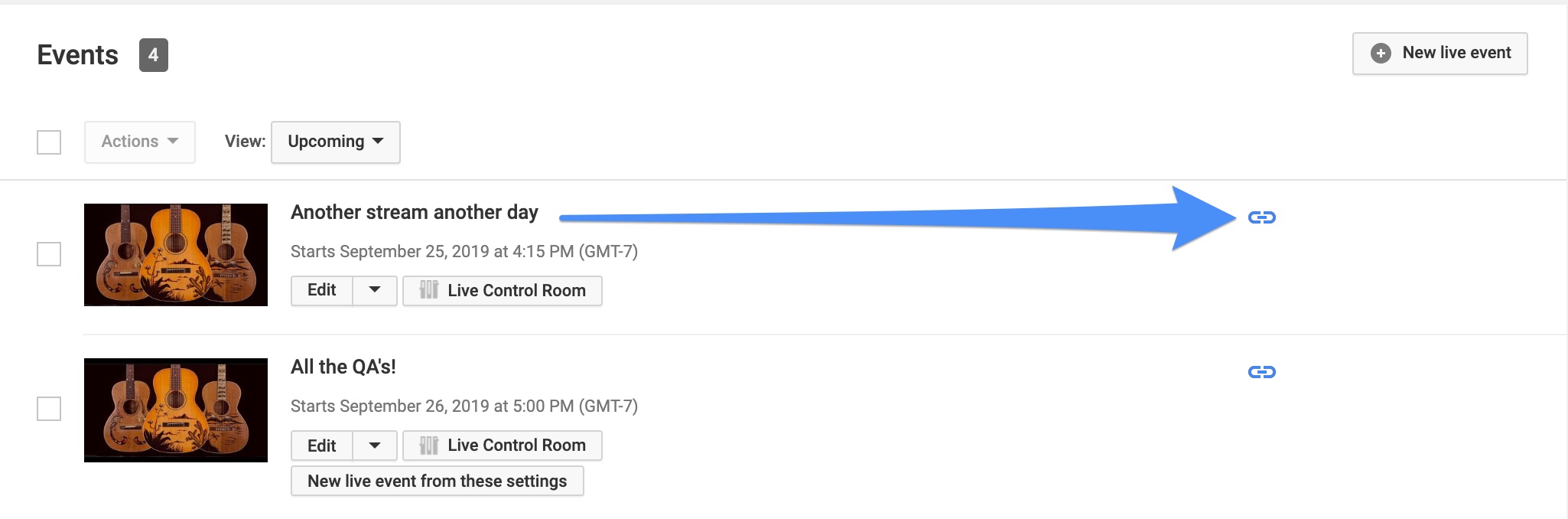
Task: Check the All the QA's! event checkbox
Action: 49,409
